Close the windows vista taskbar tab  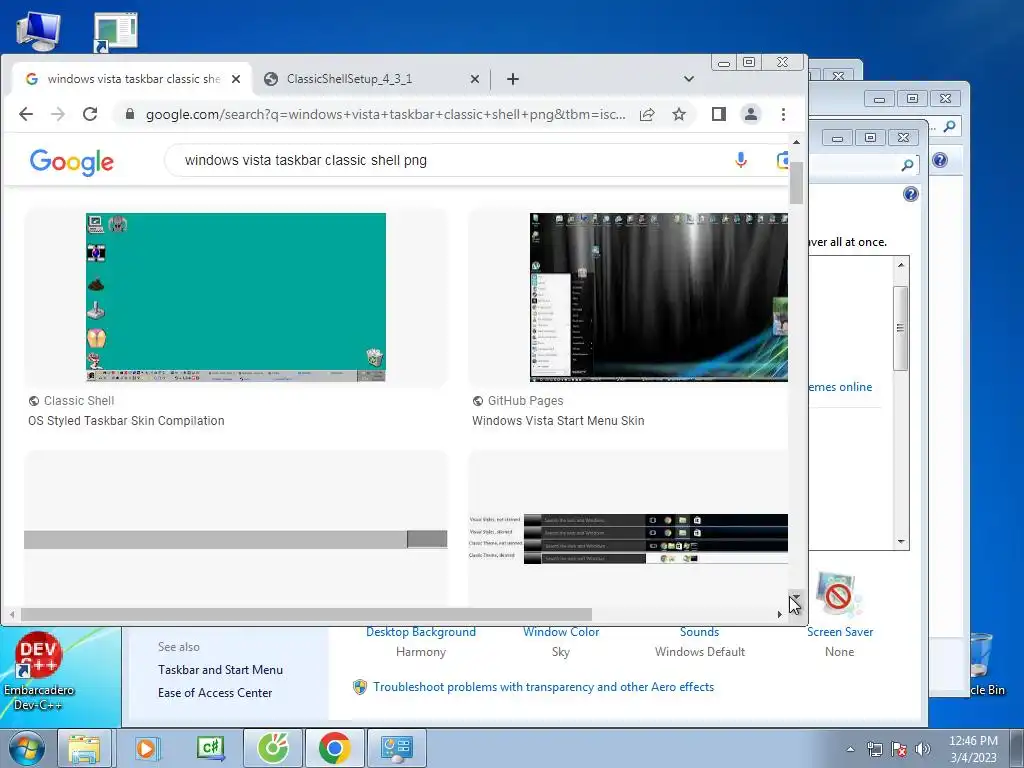[x=236, y=79]
